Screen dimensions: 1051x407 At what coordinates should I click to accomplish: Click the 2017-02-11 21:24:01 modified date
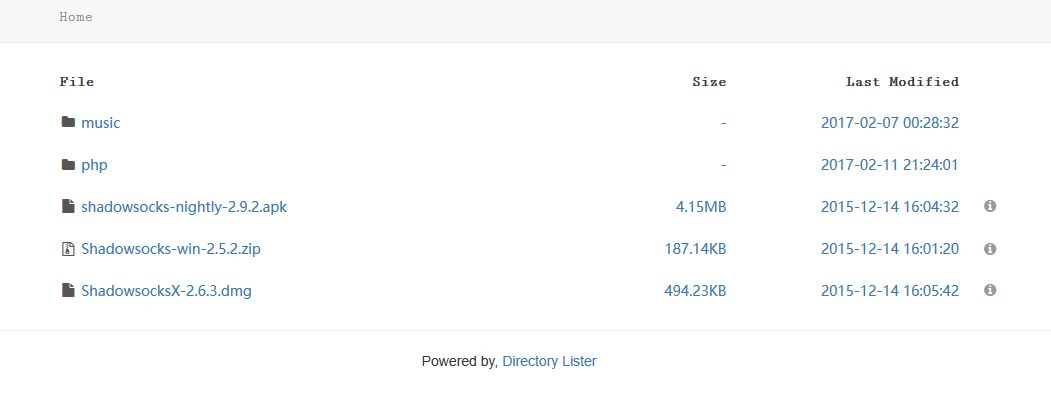890,165
